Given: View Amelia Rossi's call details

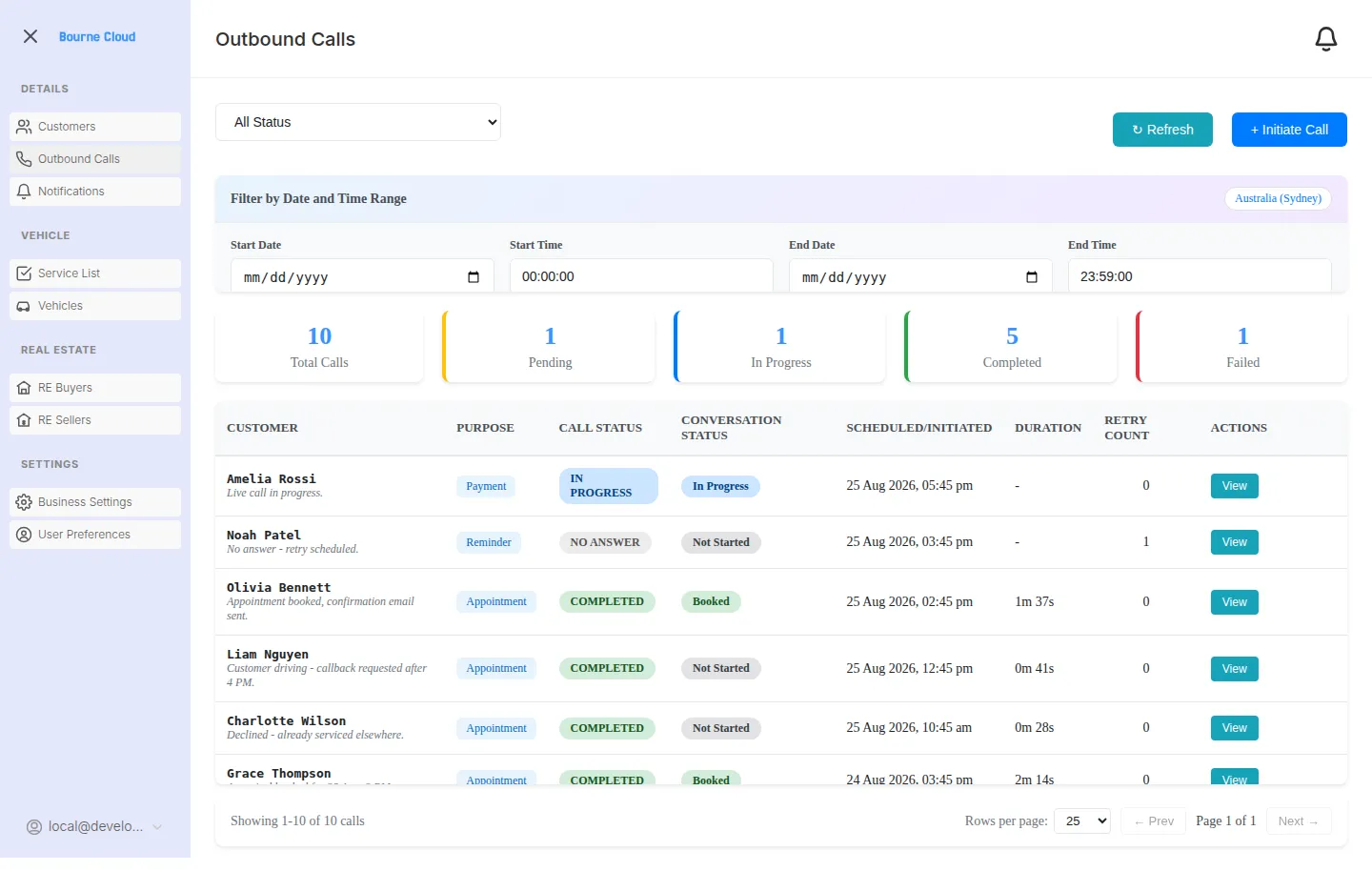Looking at the screenshot, I should 1235,486.
